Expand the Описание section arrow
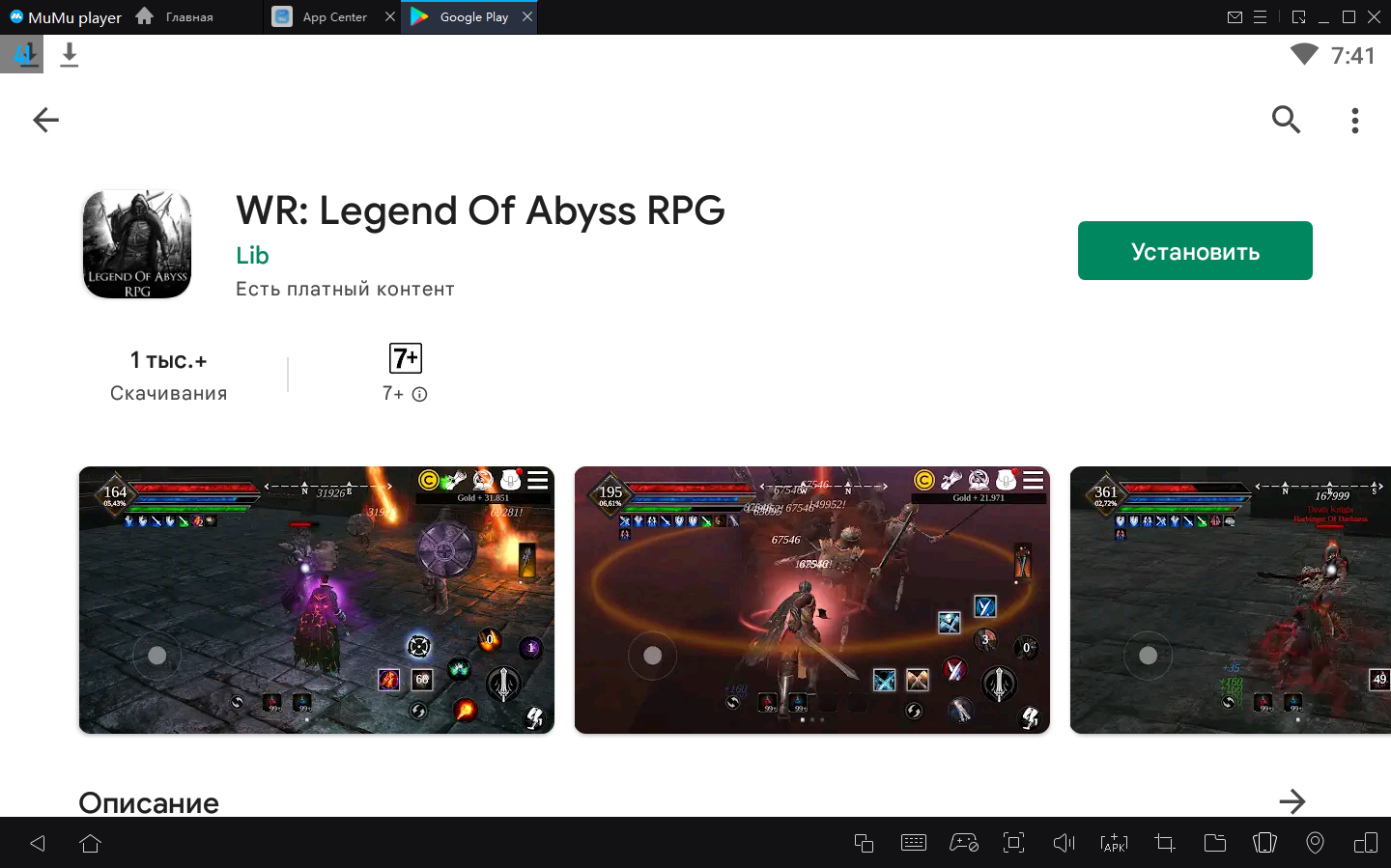 [1292, 800]
